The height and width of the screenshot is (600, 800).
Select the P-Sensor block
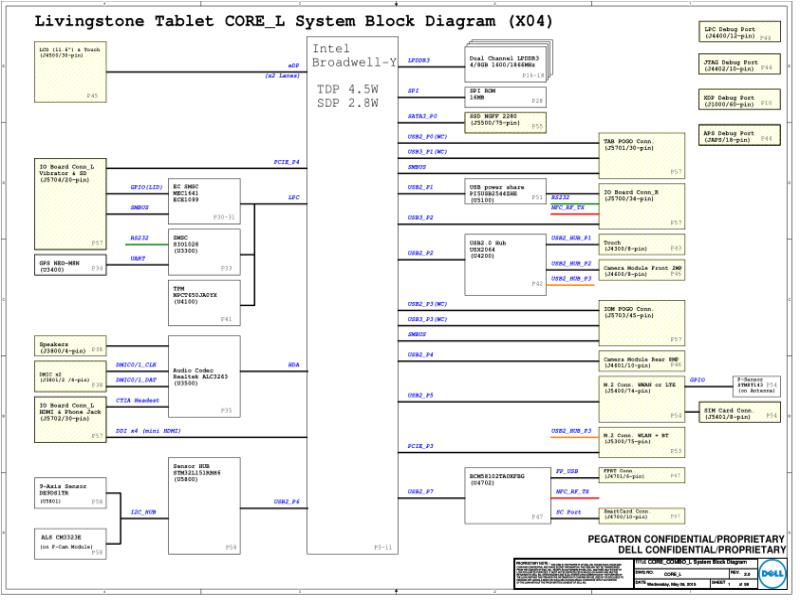coord(757,386)
